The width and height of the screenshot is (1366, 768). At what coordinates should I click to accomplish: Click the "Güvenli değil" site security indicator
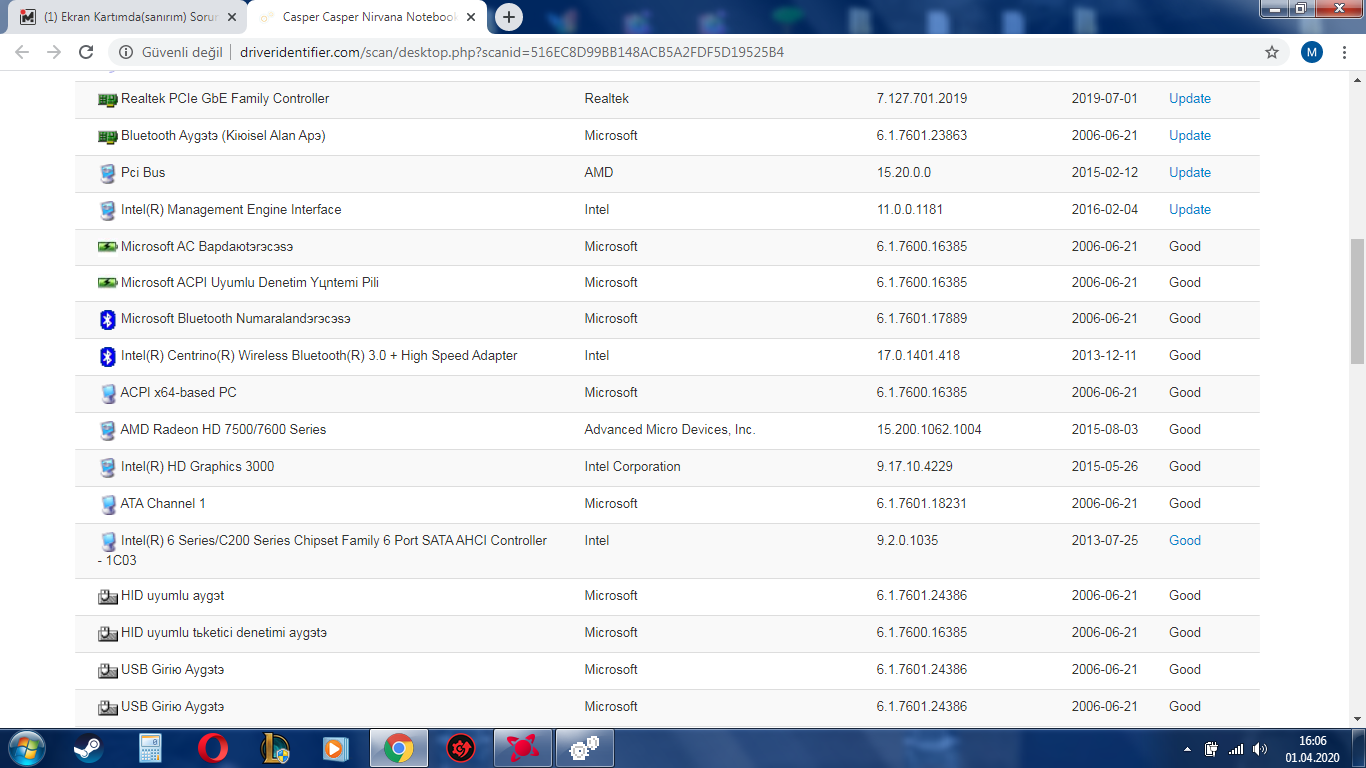pyautogui.click(x=169, y=52)
